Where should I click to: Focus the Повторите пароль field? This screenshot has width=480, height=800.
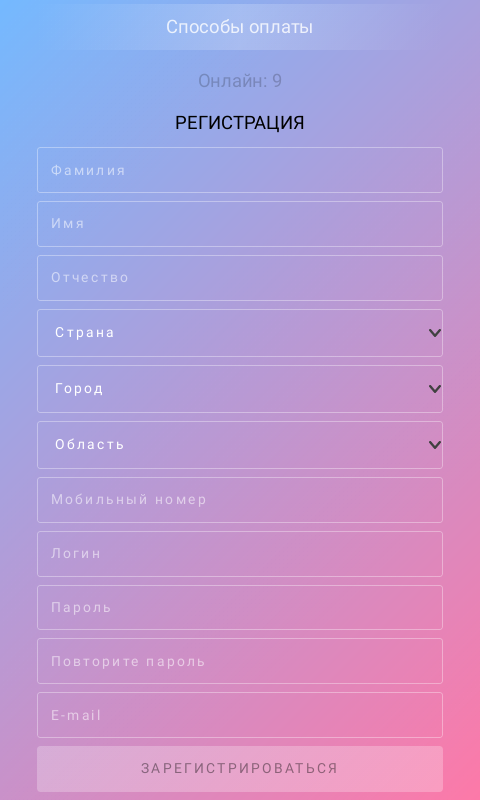240,661
